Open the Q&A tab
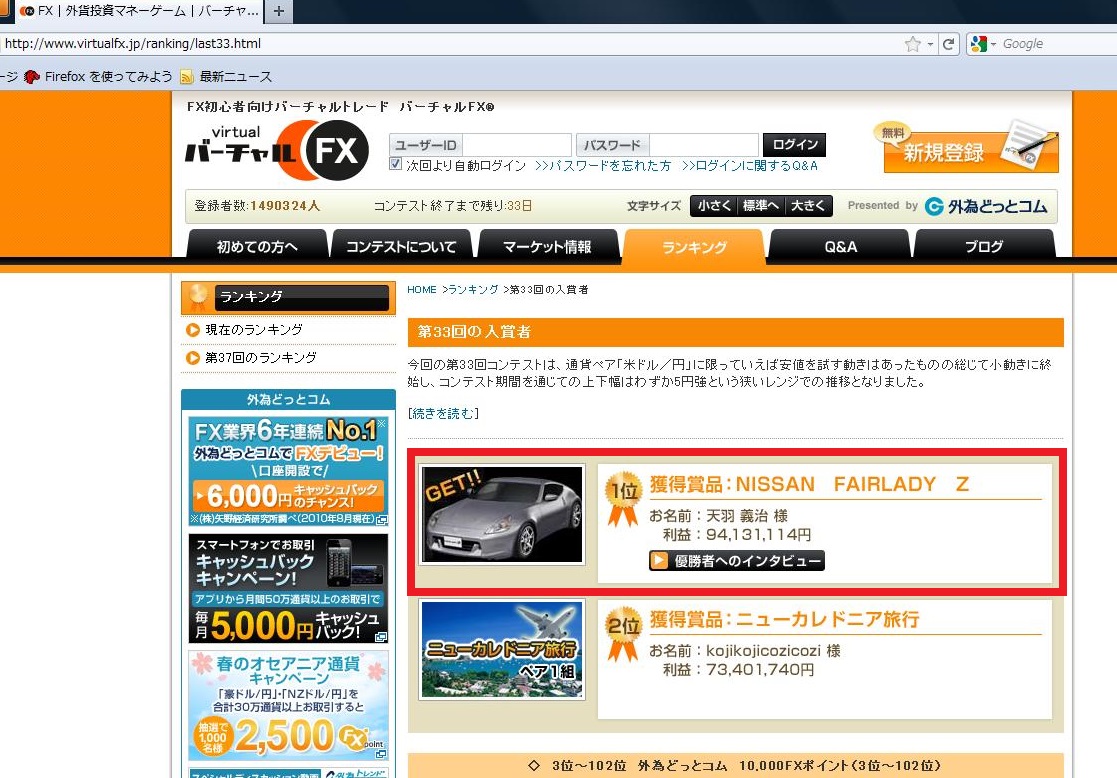 (x=840, y=246)
